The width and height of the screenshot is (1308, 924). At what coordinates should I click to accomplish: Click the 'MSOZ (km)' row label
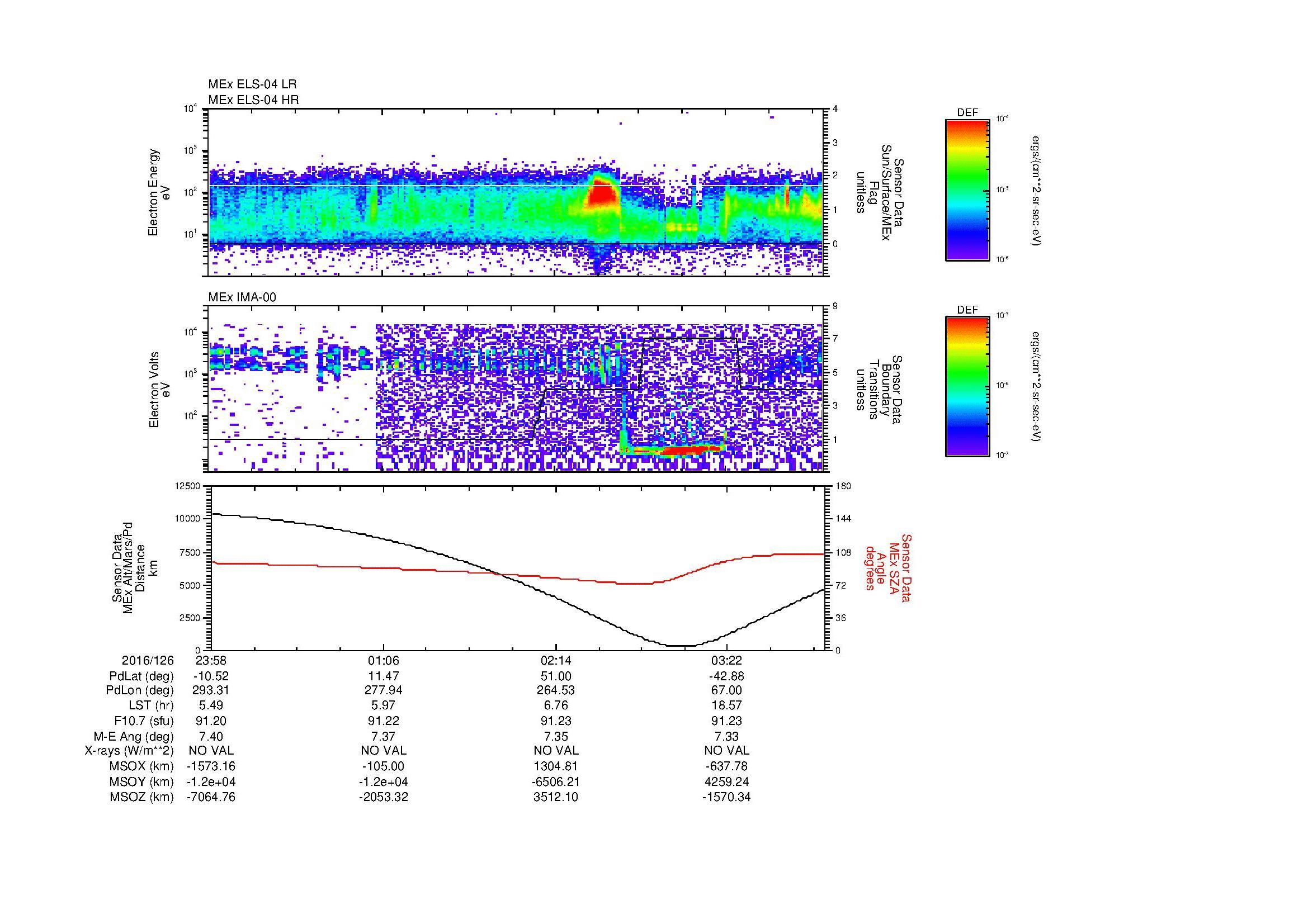pyautogui.click(x=142, y=797)
